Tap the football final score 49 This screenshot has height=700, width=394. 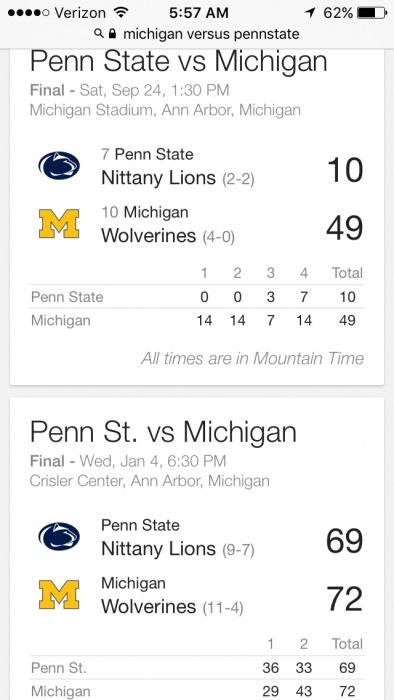(x=344, y=228)
